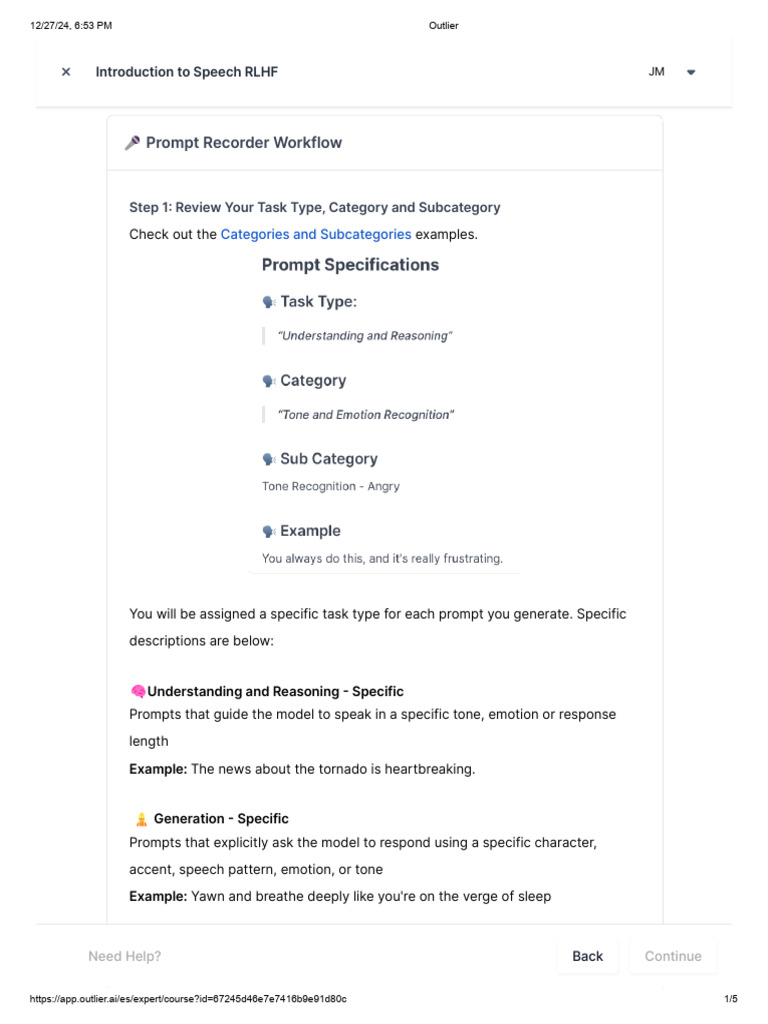The width and height of the screenshot is (768, 1024).
Task: Click the "Understanding and Reasoning" task type quote
Action: pos(367,336)
